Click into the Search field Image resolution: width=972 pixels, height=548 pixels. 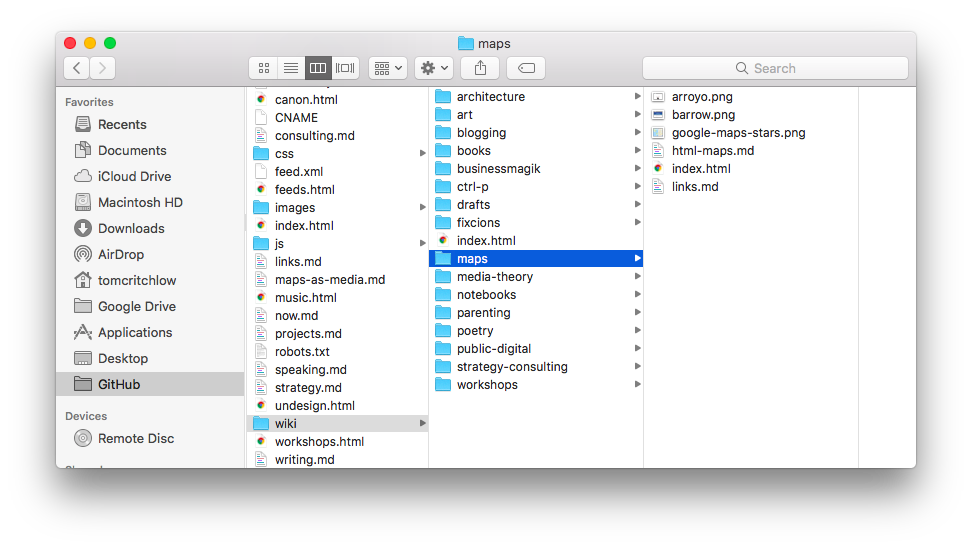click(775, 68)
